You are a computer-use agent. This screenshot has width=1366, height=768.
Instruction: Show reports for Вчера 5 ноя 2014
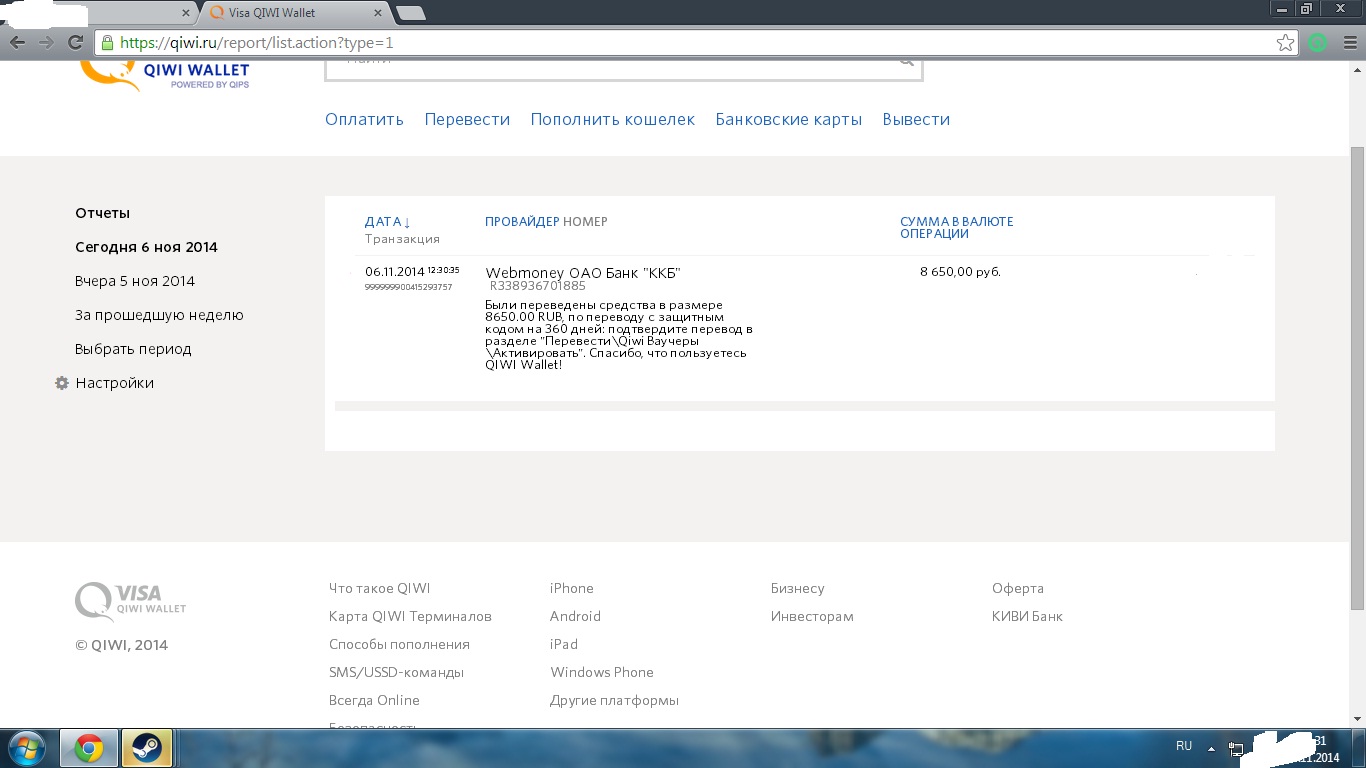(135, 281)
